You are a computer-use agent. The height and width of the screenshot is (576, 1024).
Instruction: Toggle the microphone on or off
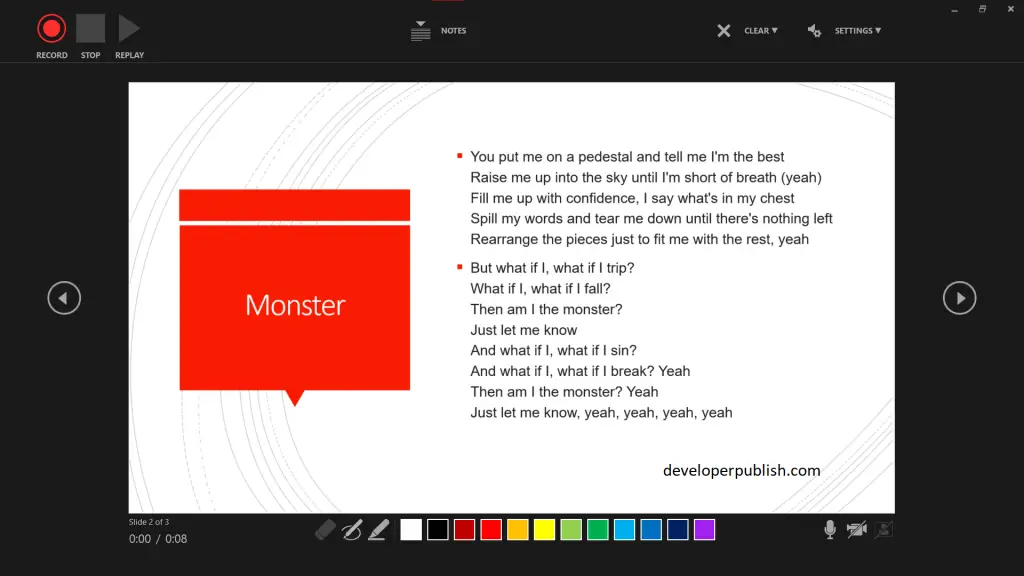(830, 530)
